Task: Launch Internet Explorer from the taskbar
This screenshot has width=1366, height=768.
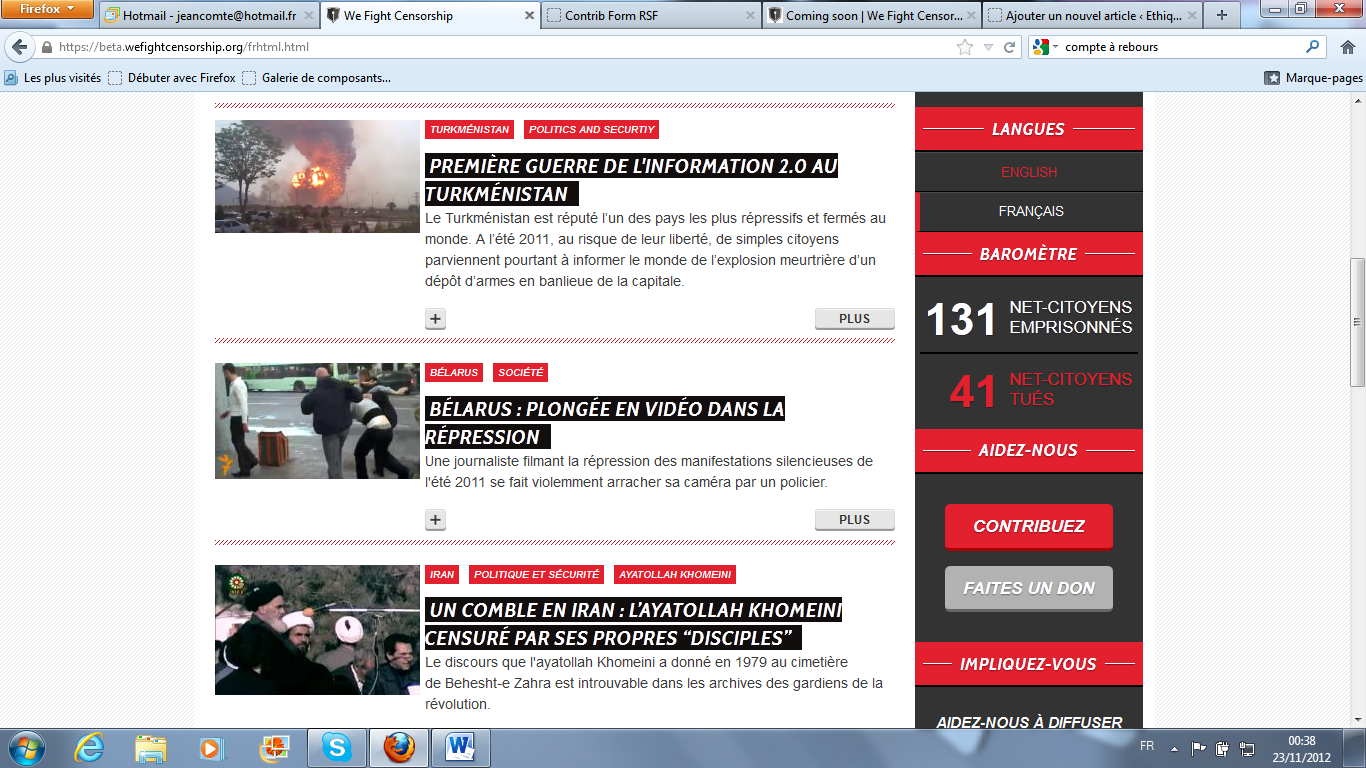Action: [x=89, y=747]
